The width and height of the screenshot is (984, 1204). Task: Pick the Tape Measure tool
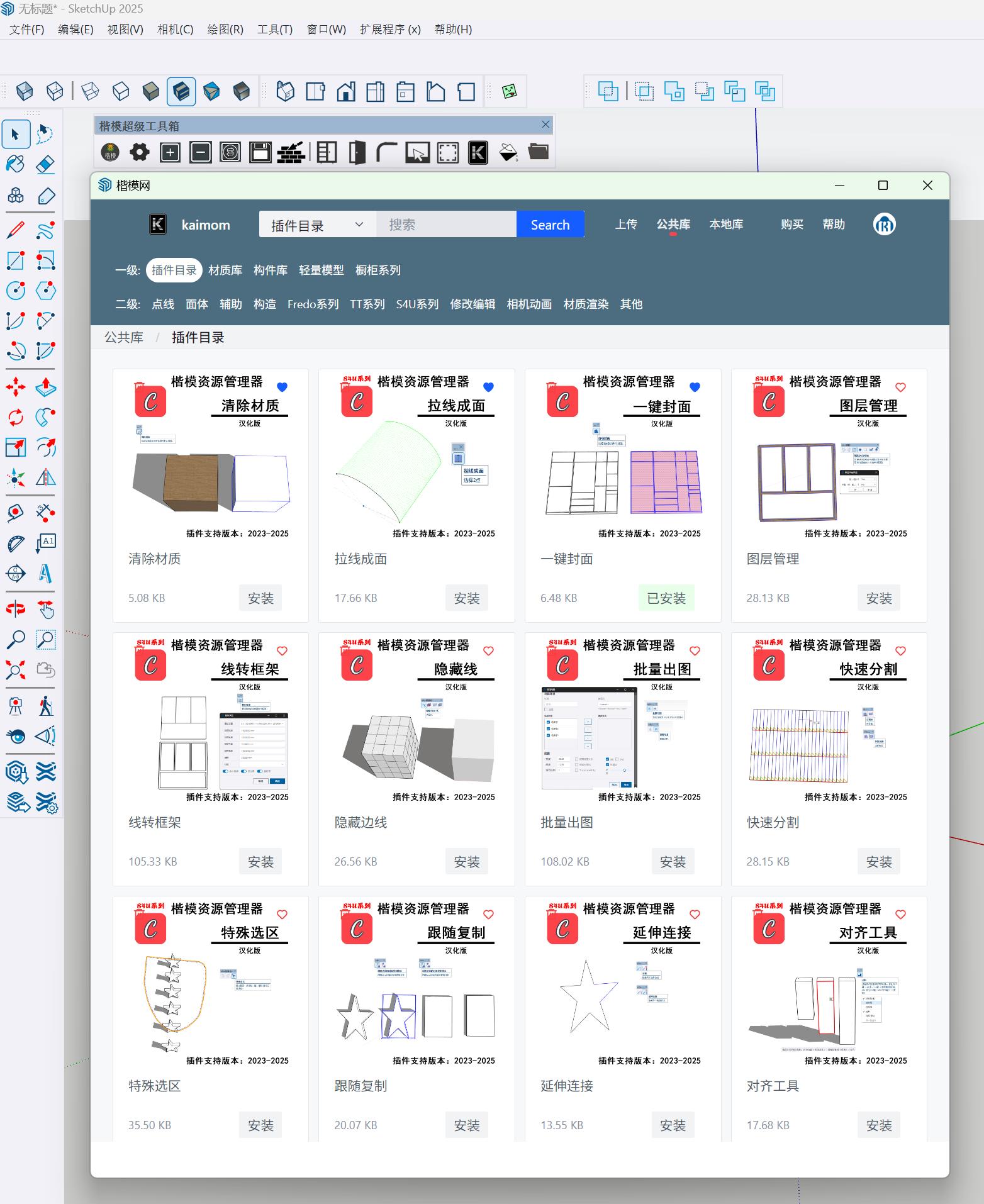(x=16, y=513)
